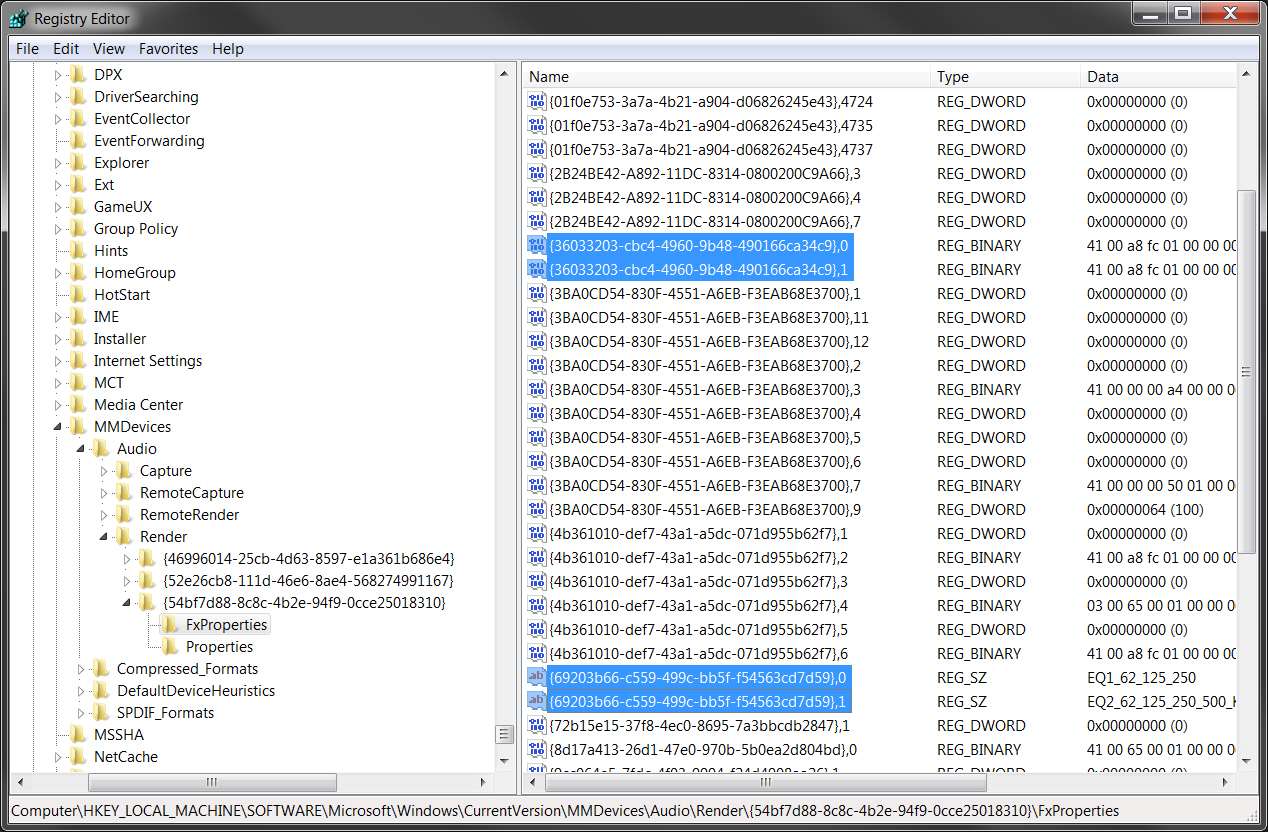
Task: Click binary icon of {36033203-cbc4-4960-9b48-490166ca34c9},0
Action: click(x=537, y=246)
